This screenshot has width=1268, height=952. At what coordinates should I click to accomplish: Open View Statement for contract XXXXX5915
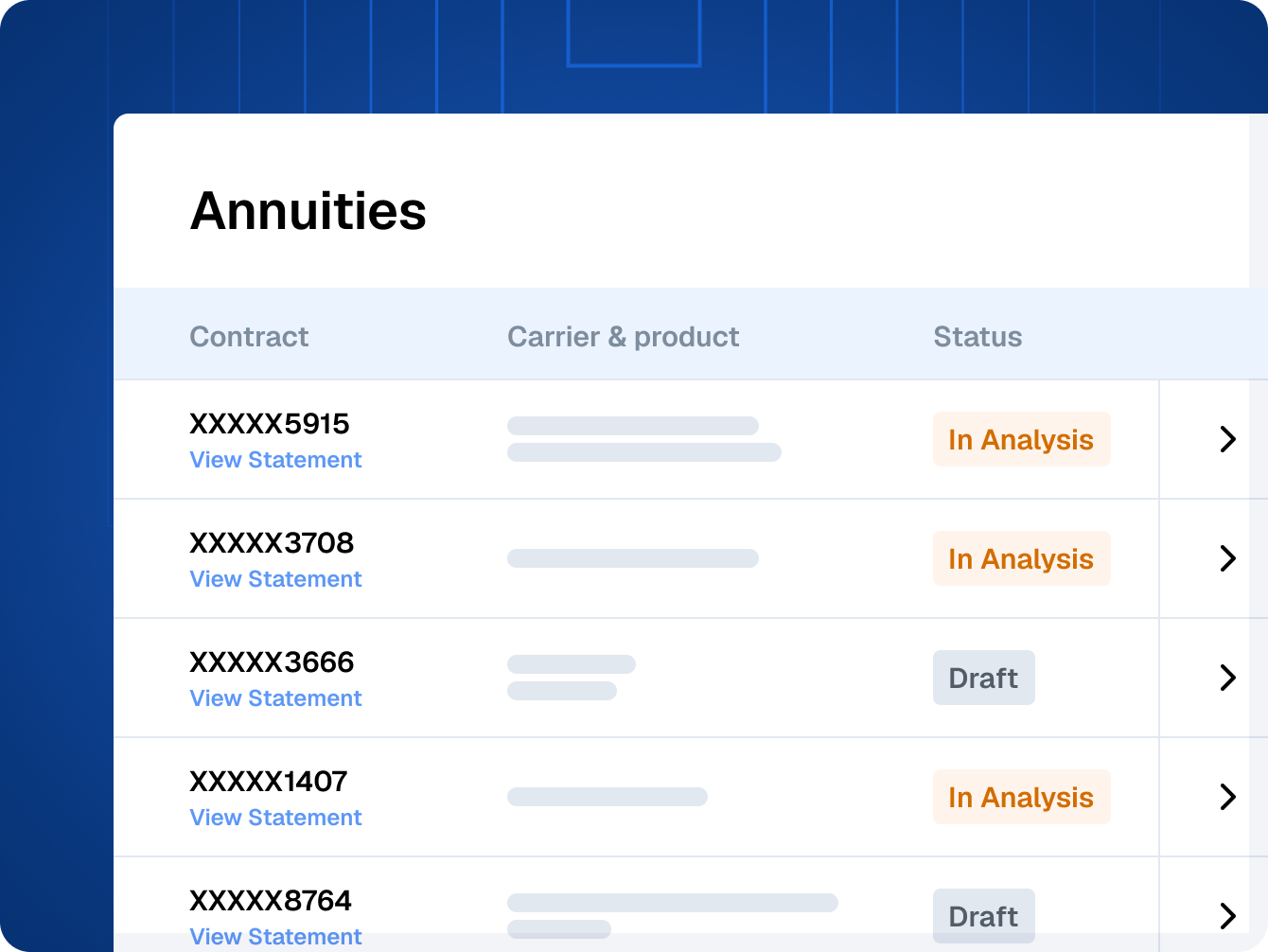(275, 460)
